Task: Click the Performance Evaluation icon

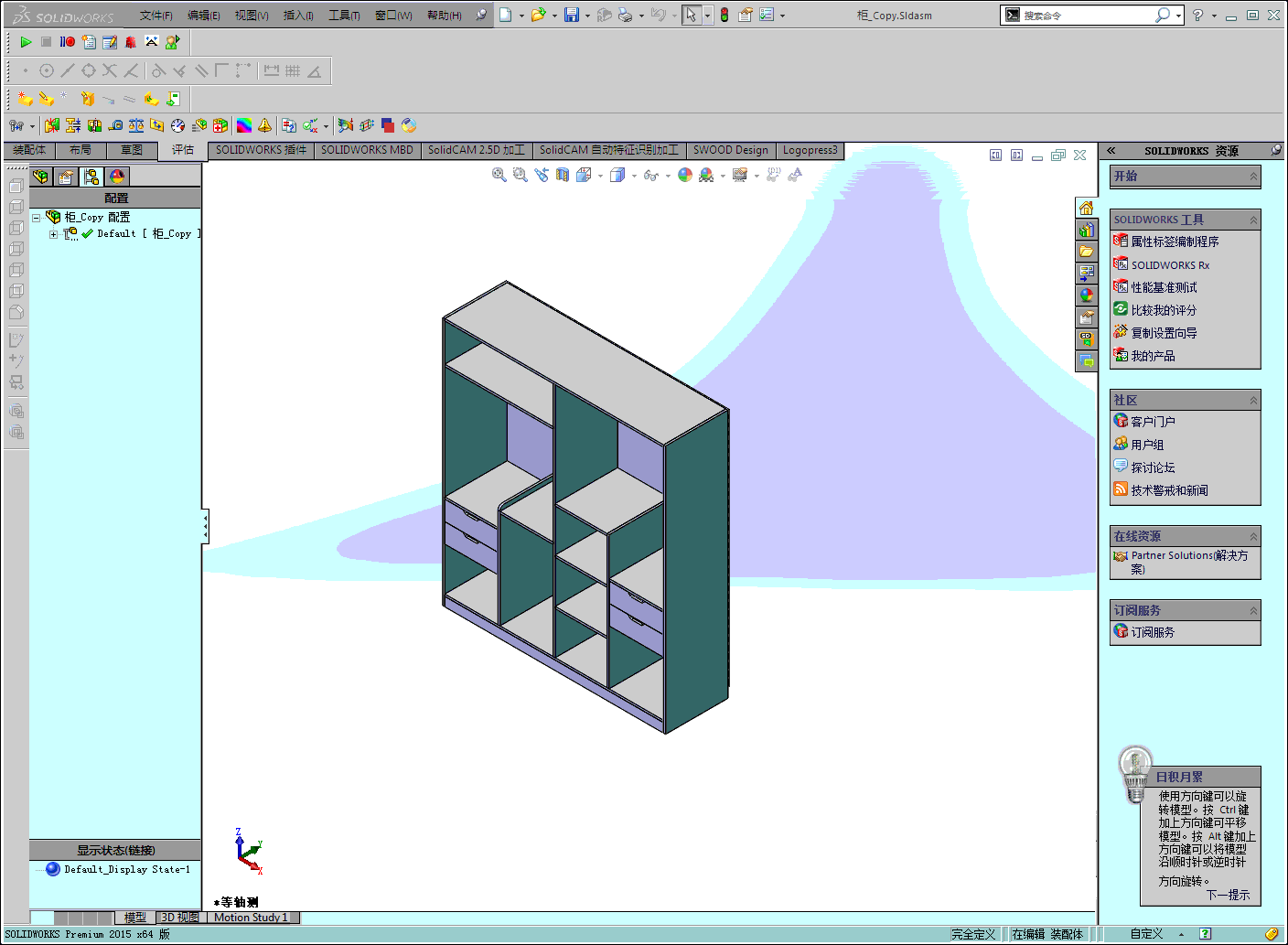Action: point(199,125)
